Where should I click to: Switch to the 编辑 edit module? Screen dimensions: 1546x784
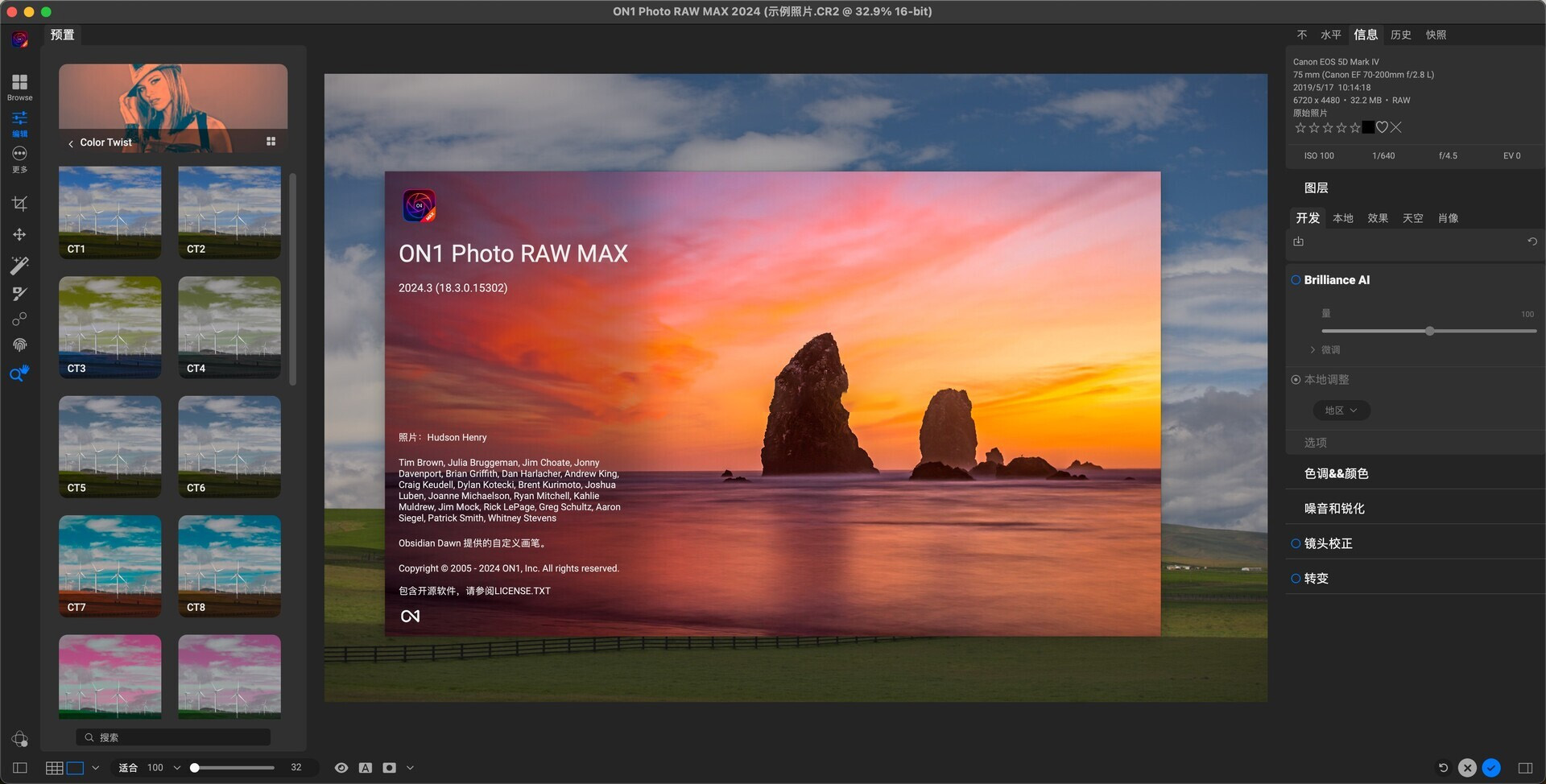(x=19, y=124)
